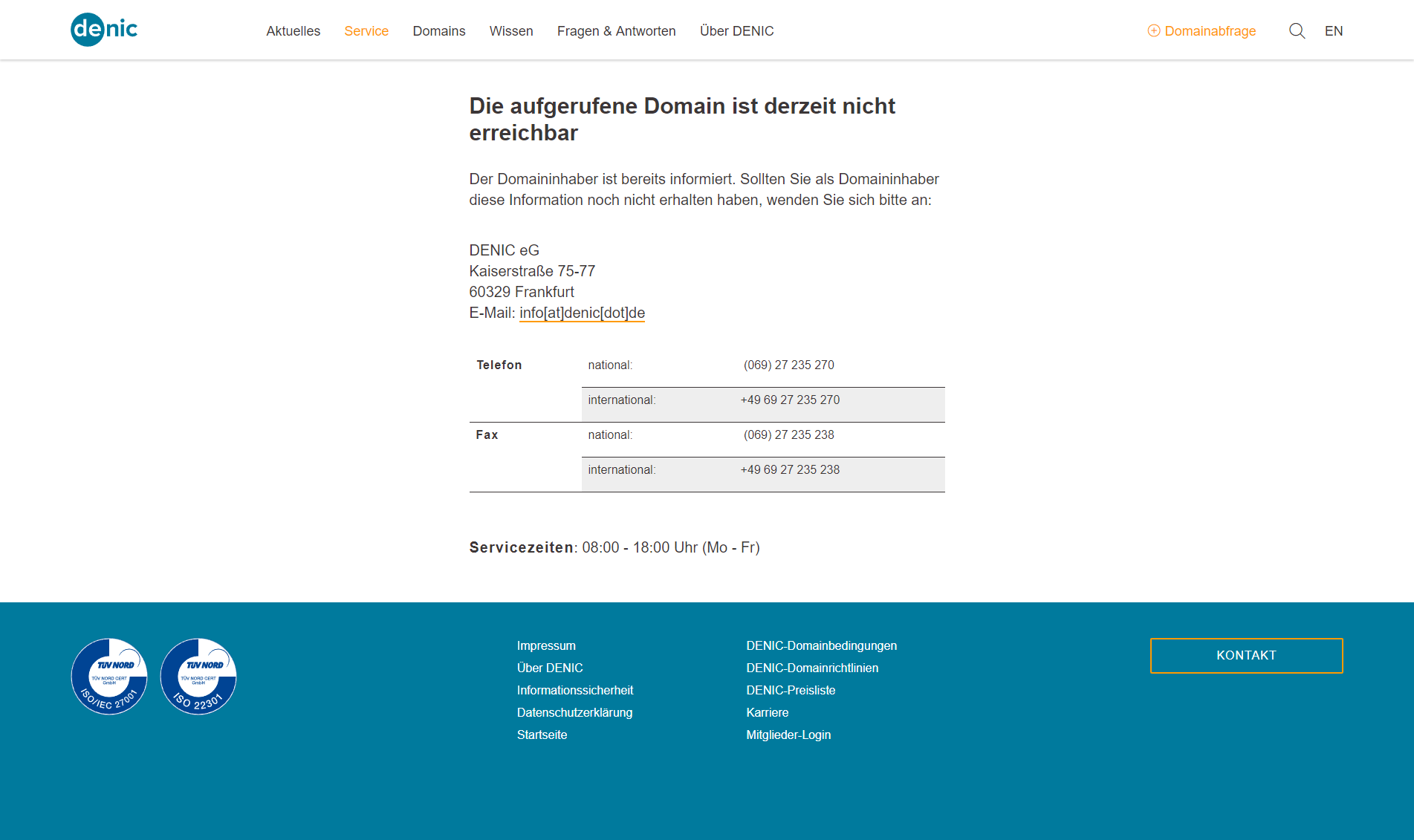Go to Datenschutzerklärung in footer
This screenshot has height=840, width=1414.
(574, 712)
